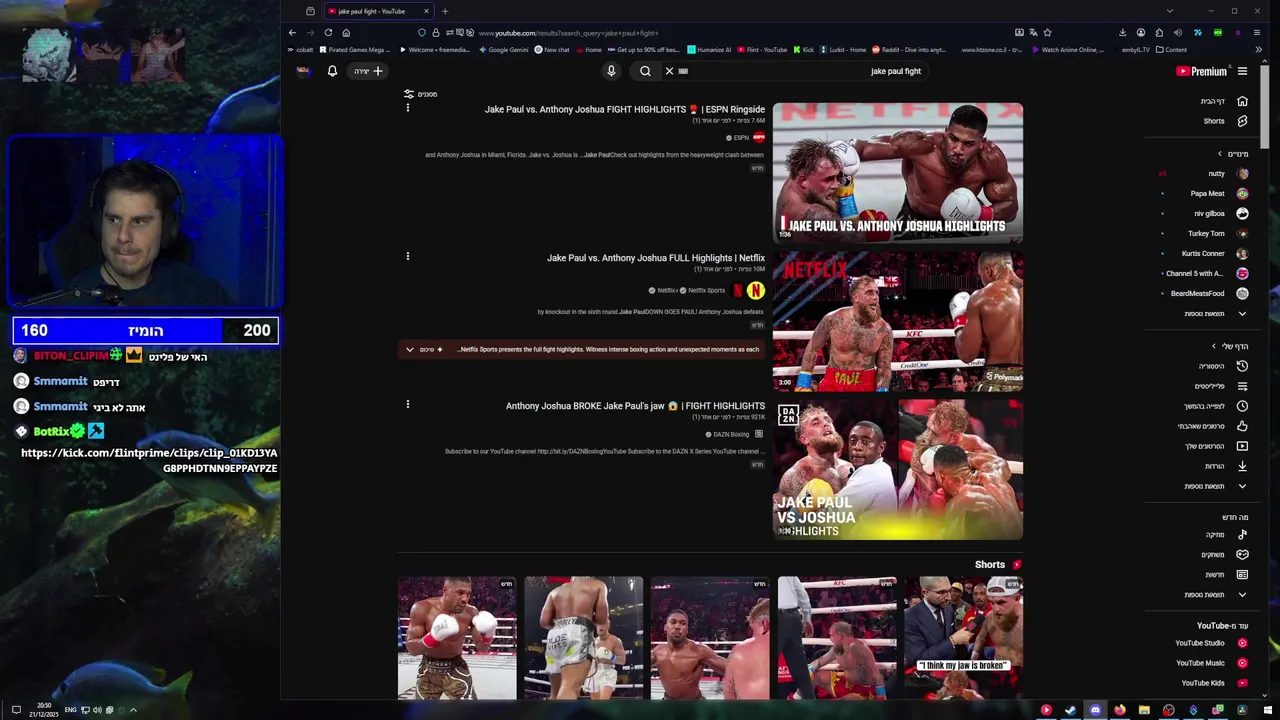Image resolution: width=1280 pixels, height=720 pixels.
Task: Expand the 'You' (הדף שלי) section header
Action: (x=1230, y=346)
